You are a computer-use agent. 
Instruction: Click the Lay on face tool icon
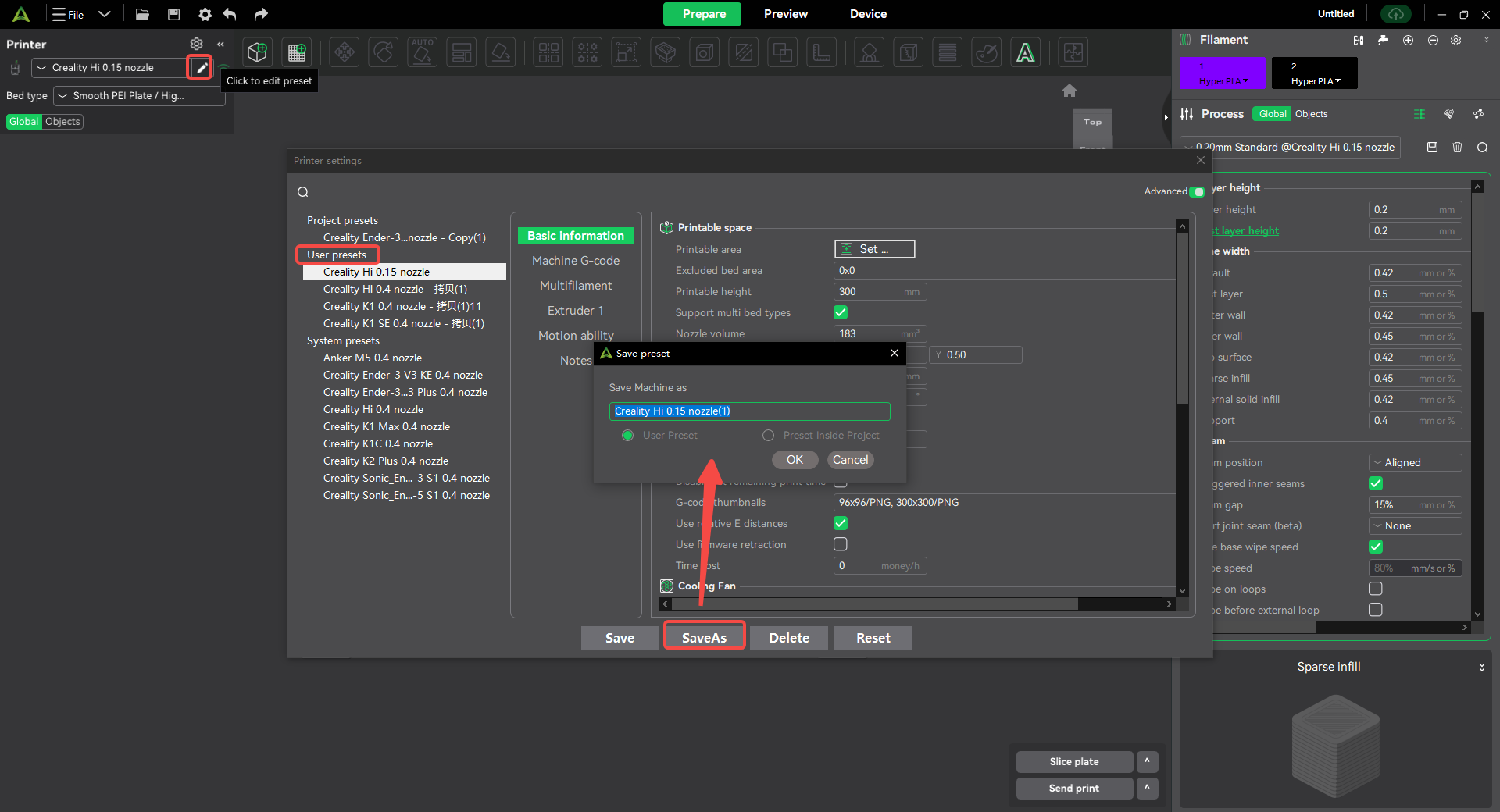tap(501, 52)
